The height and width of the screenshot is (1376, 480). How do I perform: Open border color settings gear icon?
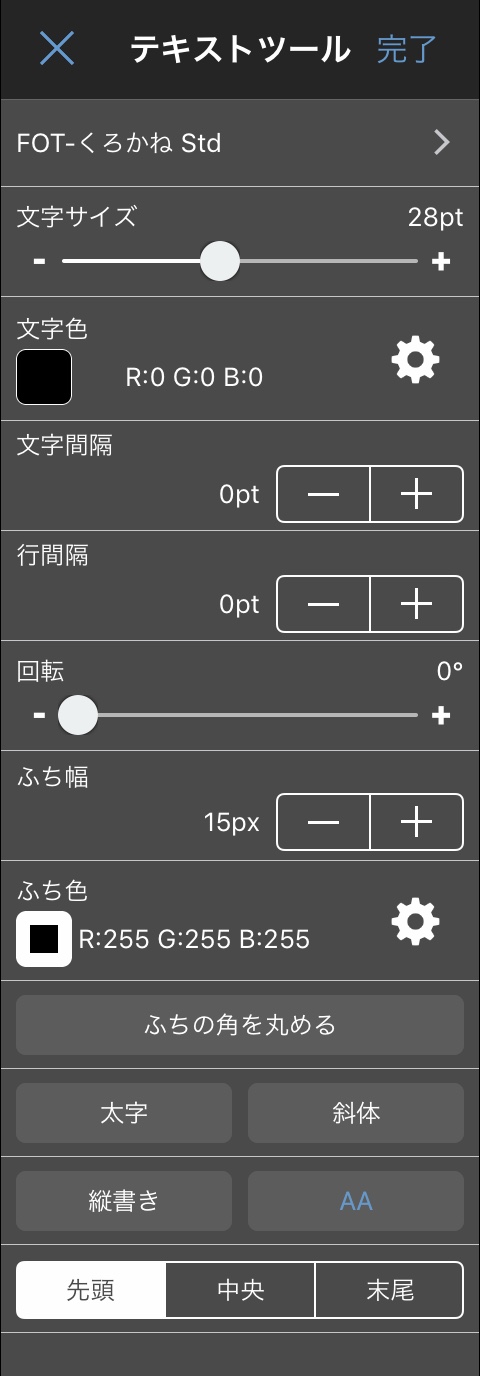click(415, 921)
